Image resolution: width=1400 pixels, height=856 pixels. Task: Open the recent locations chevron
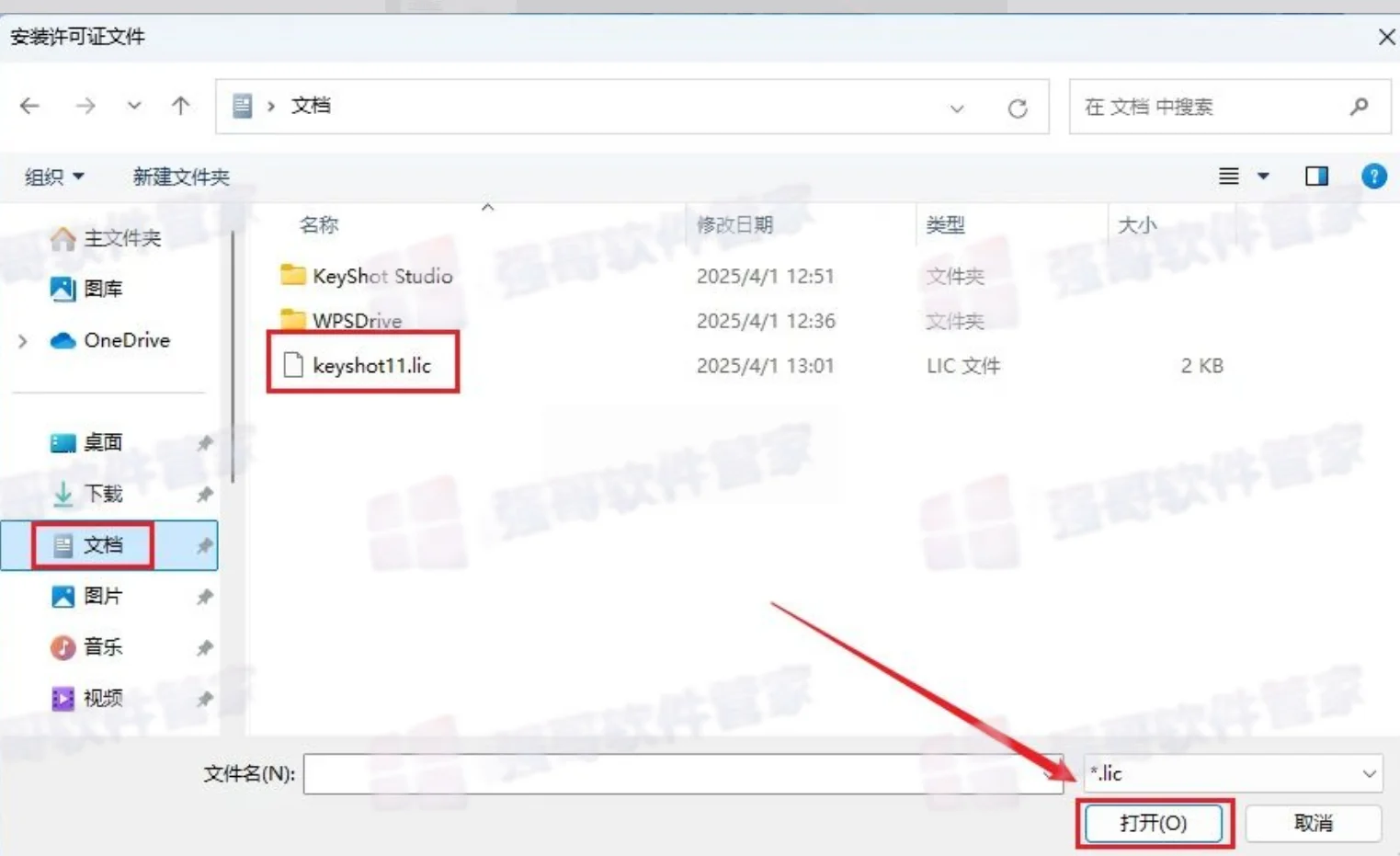tap(134, 107)
